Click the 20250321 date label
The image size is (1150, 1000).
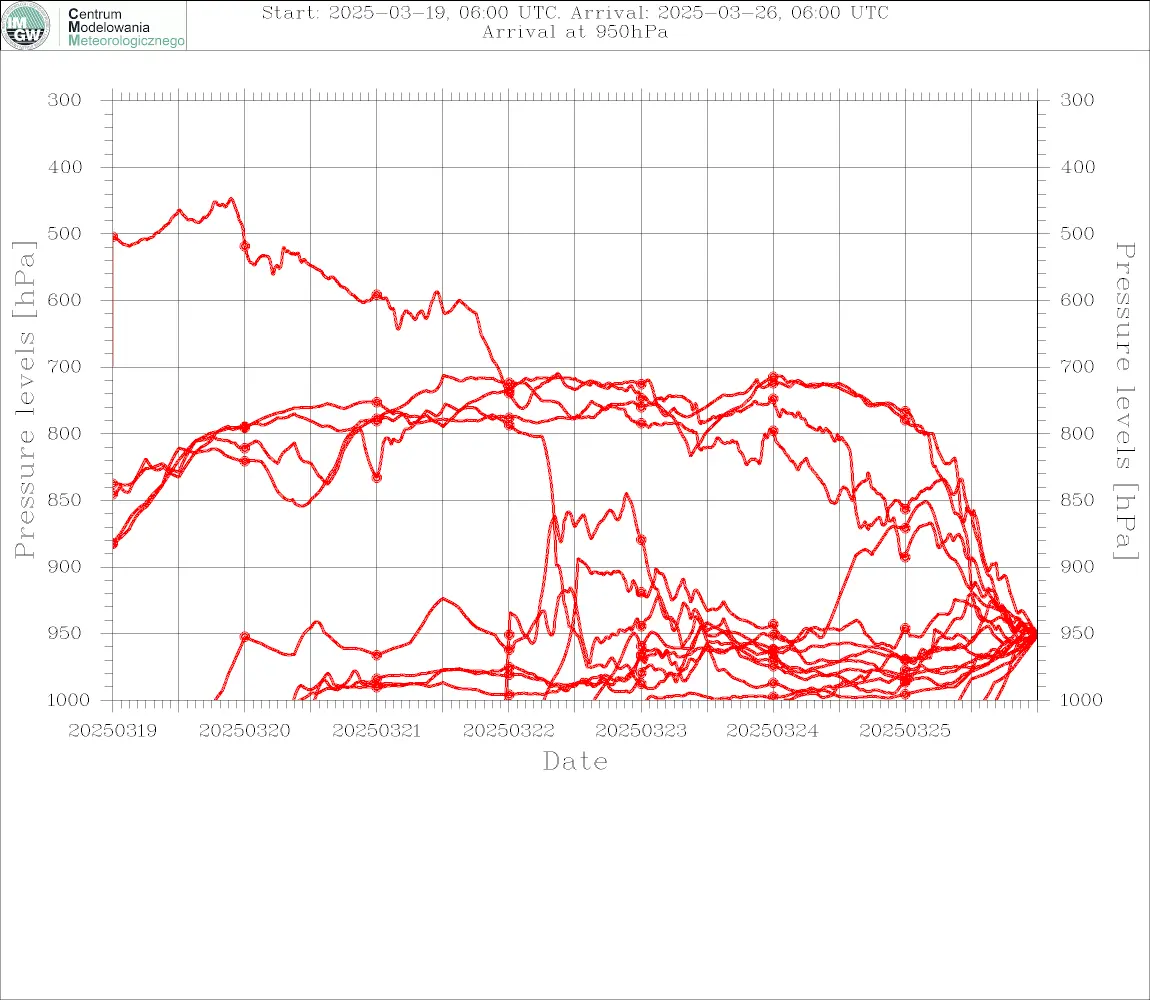pyautogui.click(x=377, y=731)
